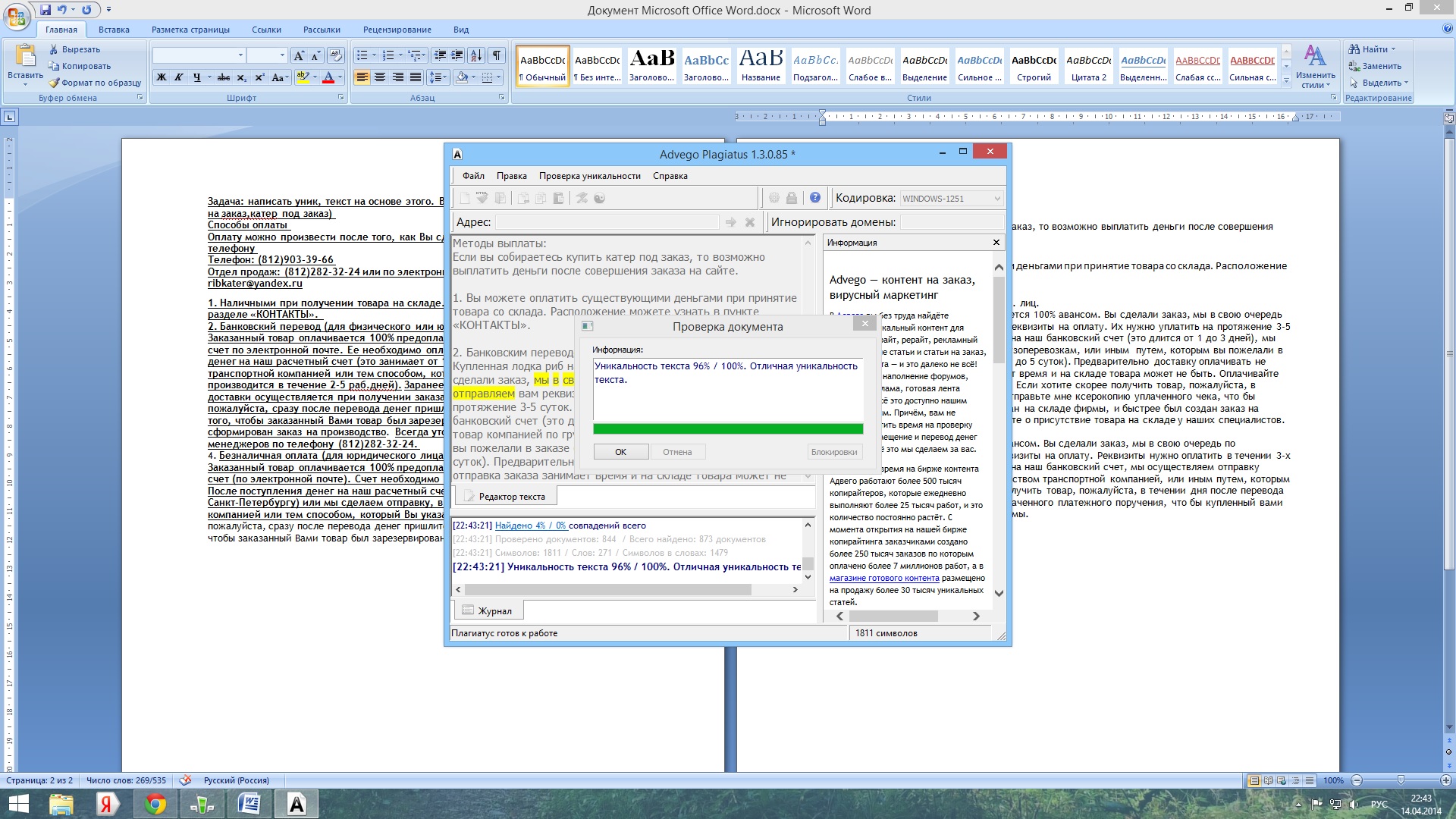The width and height of the screenshot is (1456, 819).
Task: Click the магазине готового контента link
Action: [883, 578]
